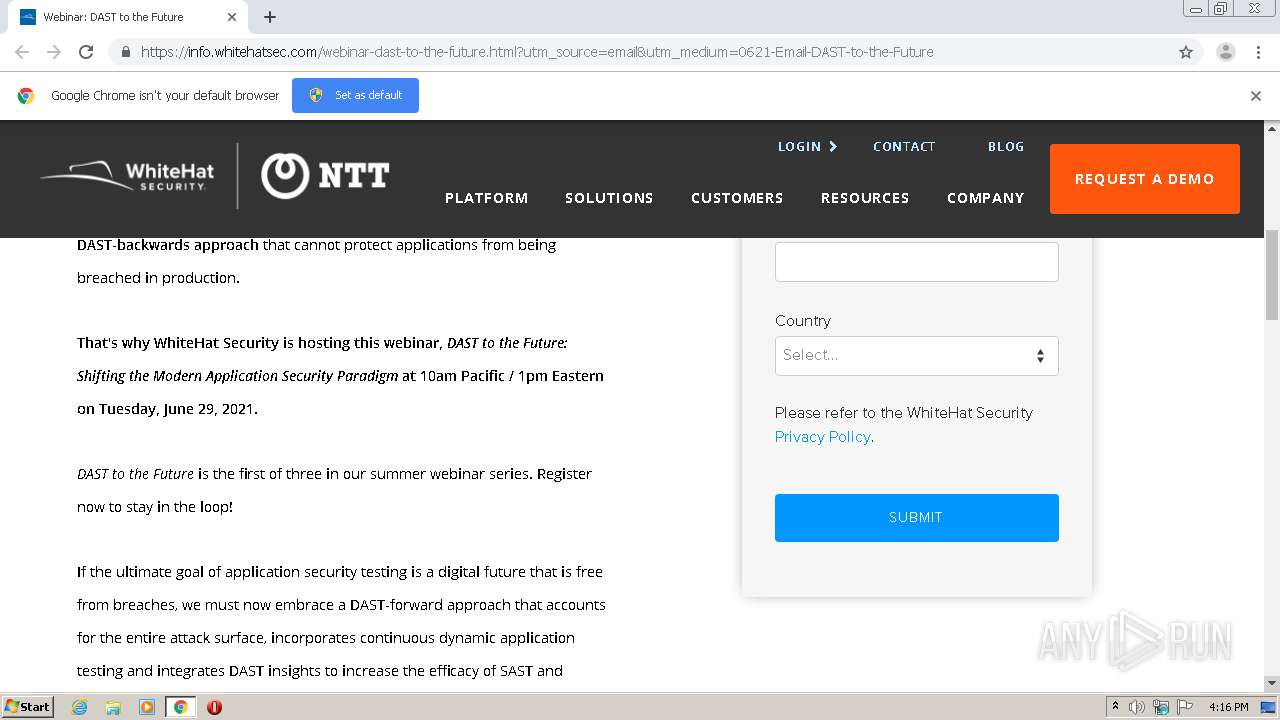Click the volume speaker tray icon
This screenshot has width=1280, height=720.
pos(1137,707)
